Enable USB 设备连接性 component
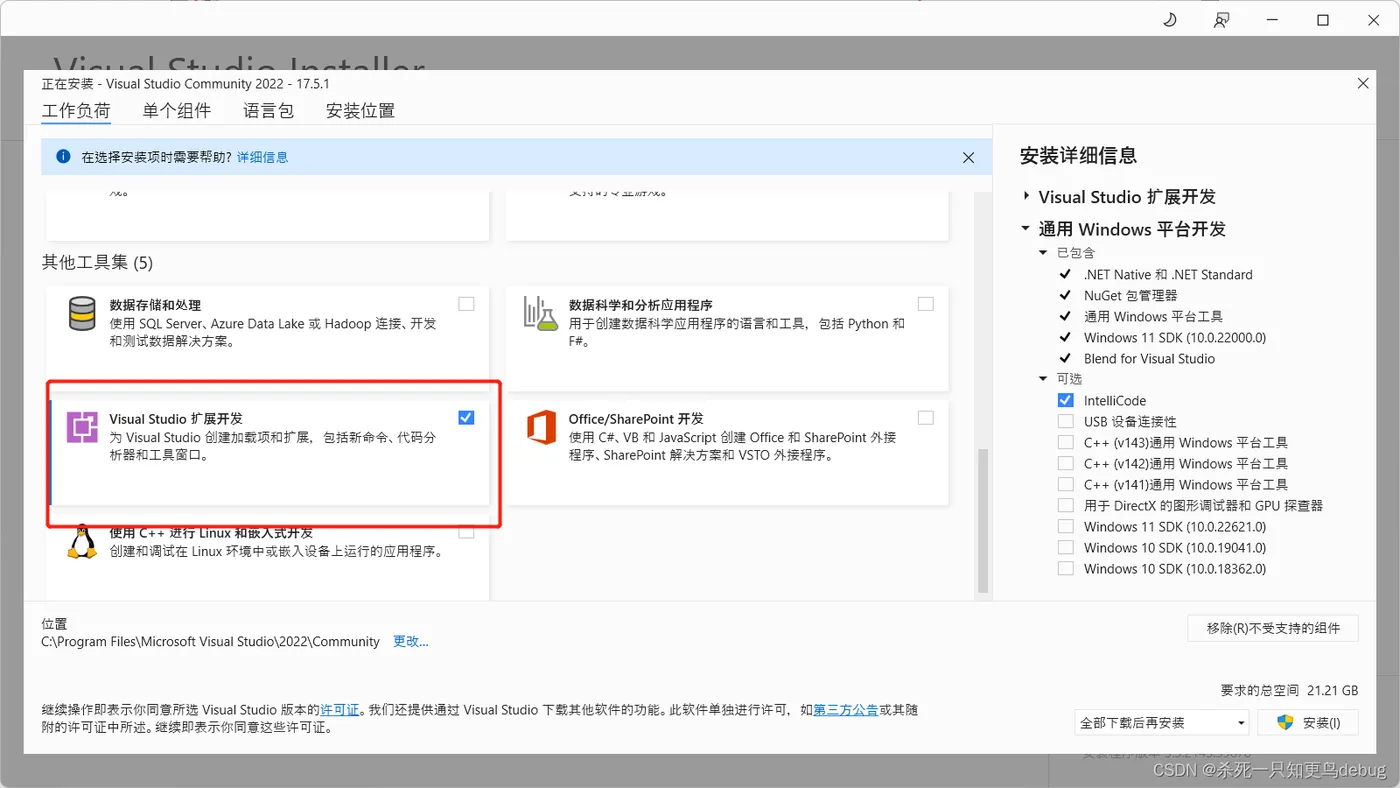 point(1066,421)
